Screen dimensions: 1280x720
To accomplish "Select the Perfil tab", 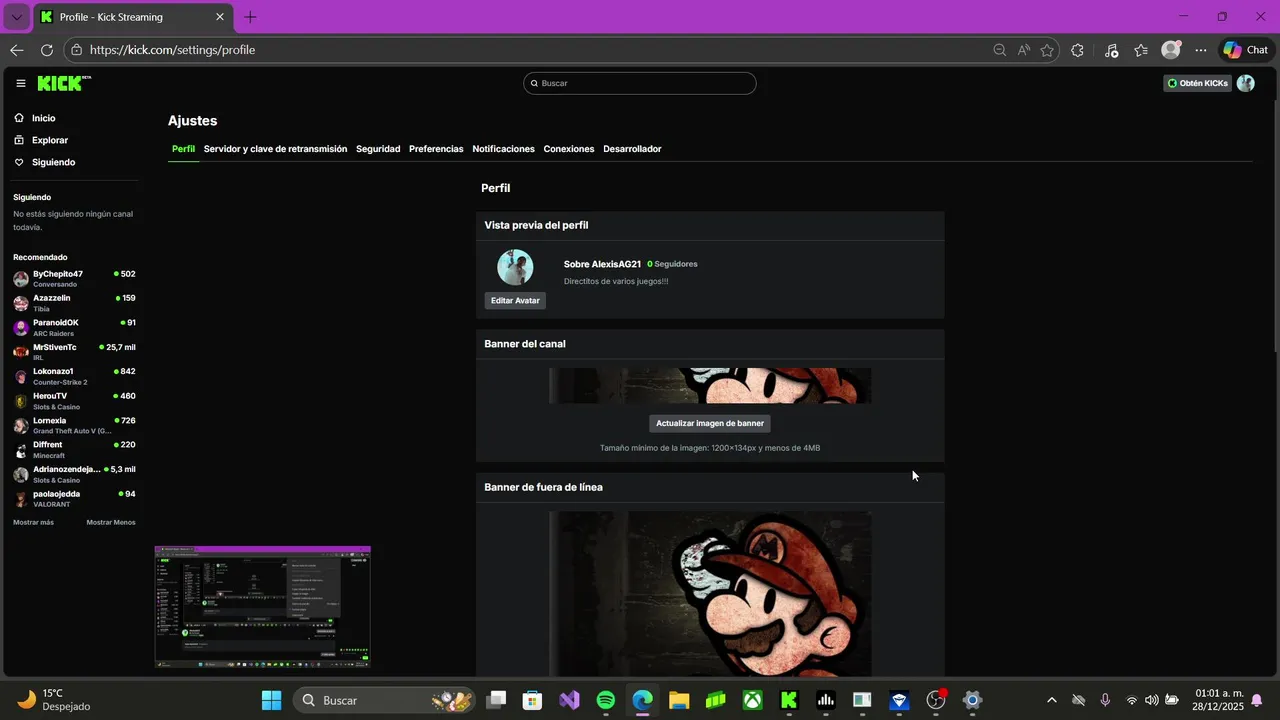I will [x=183, y=149].
